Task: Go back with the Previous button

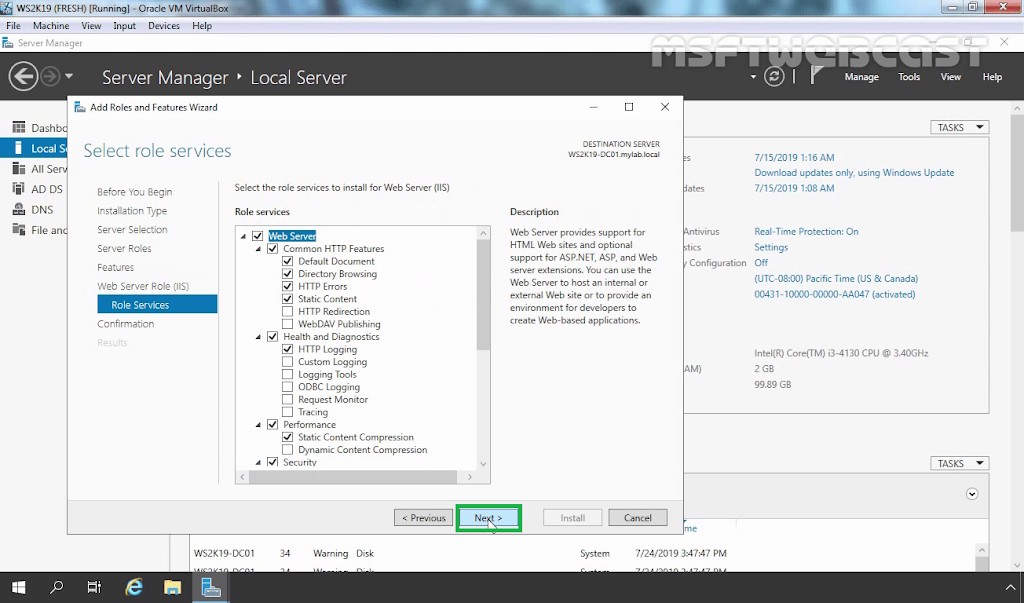Action: [x=423, y=518]
